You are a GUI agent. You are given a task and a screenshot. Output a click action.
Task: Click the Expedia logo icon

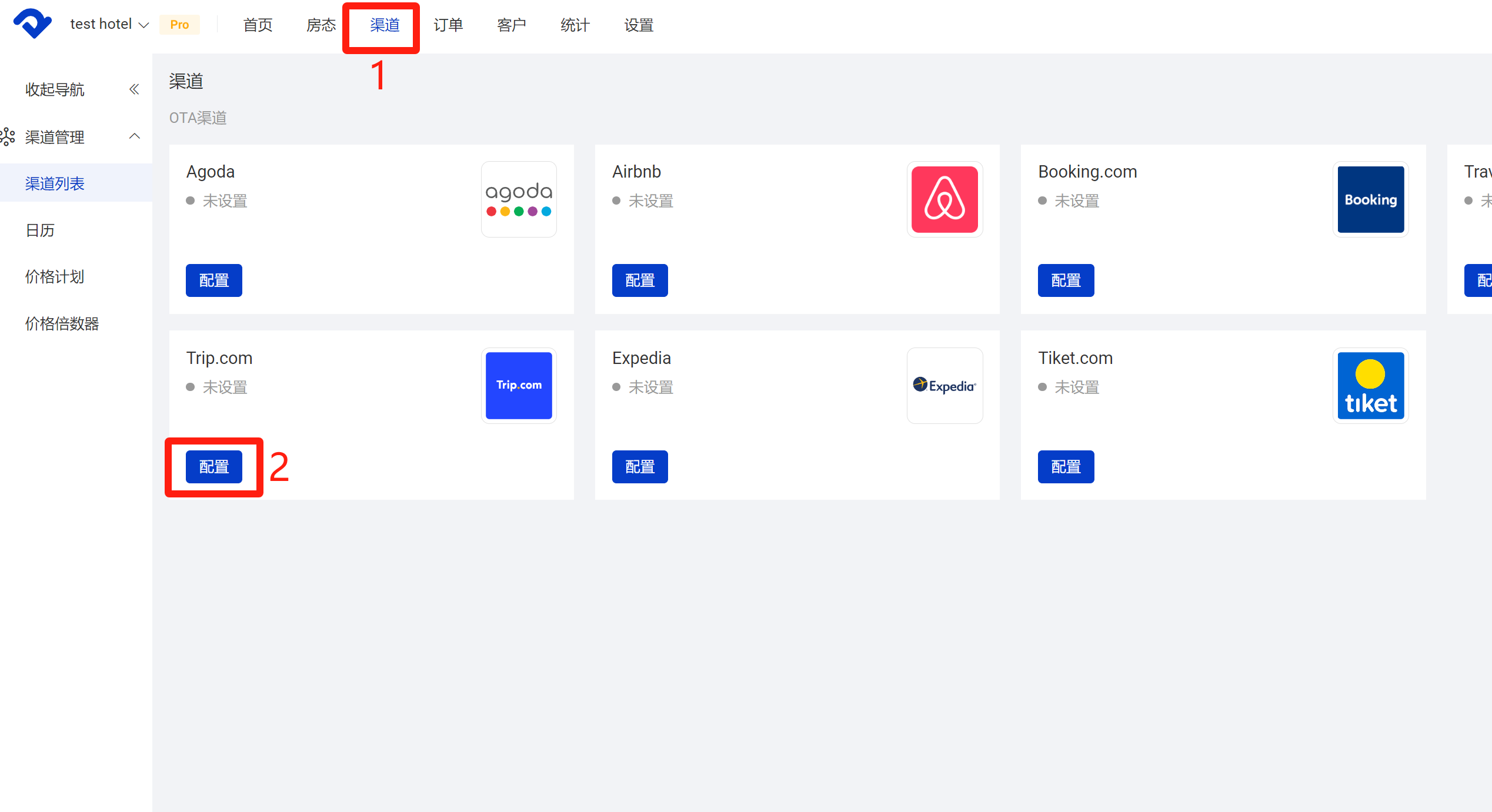coord(944,386)
